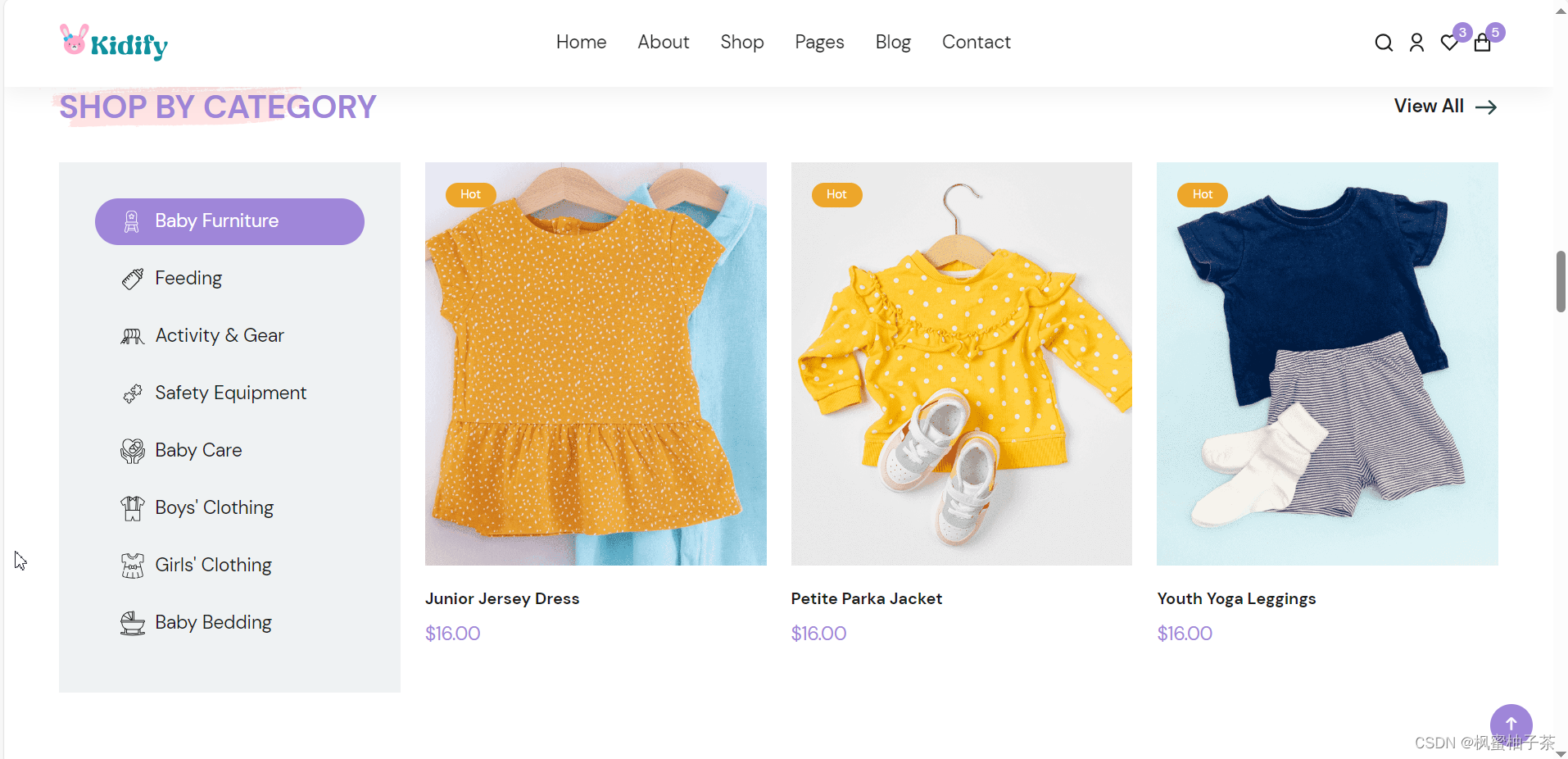Click the scrollbar down arrow

[1561, 753]
